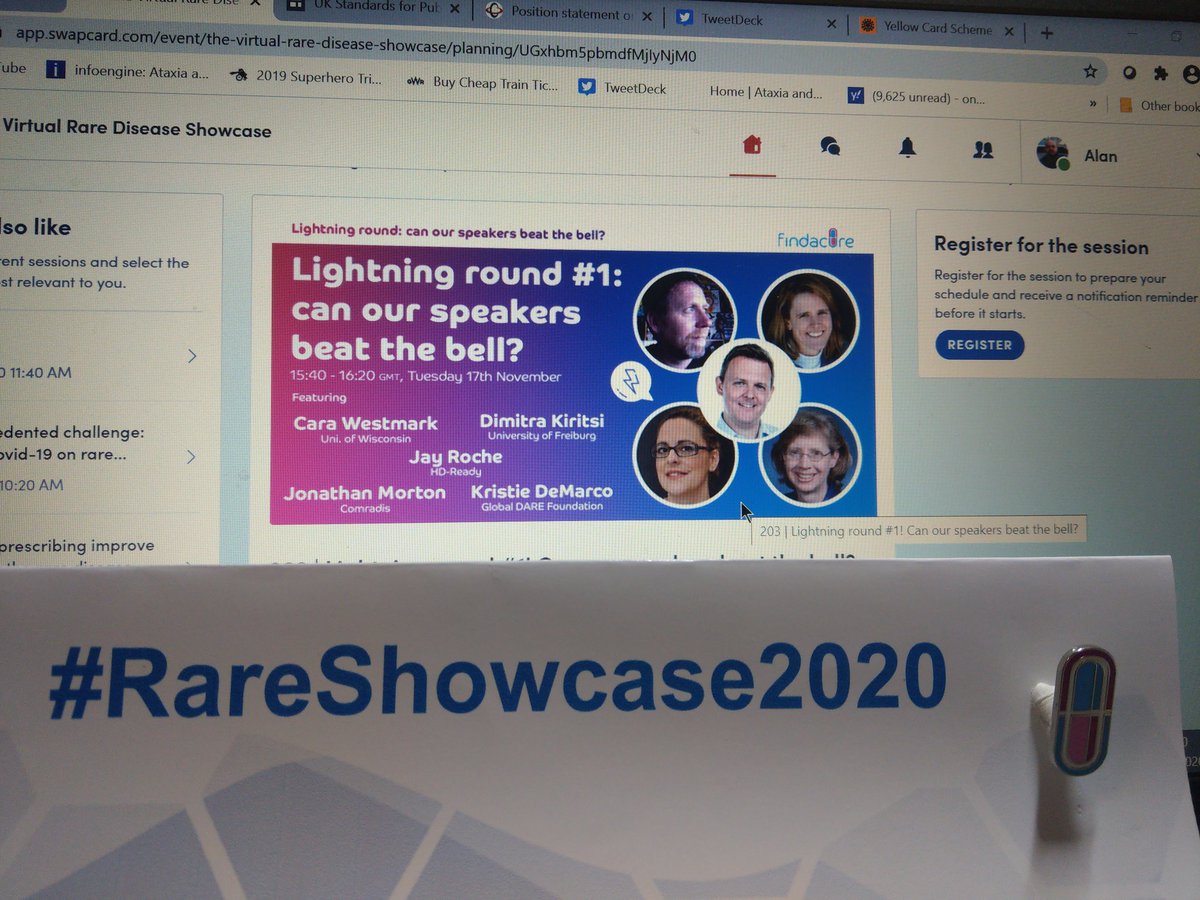Click the center speaker portrait on banner

pos(748,390)
